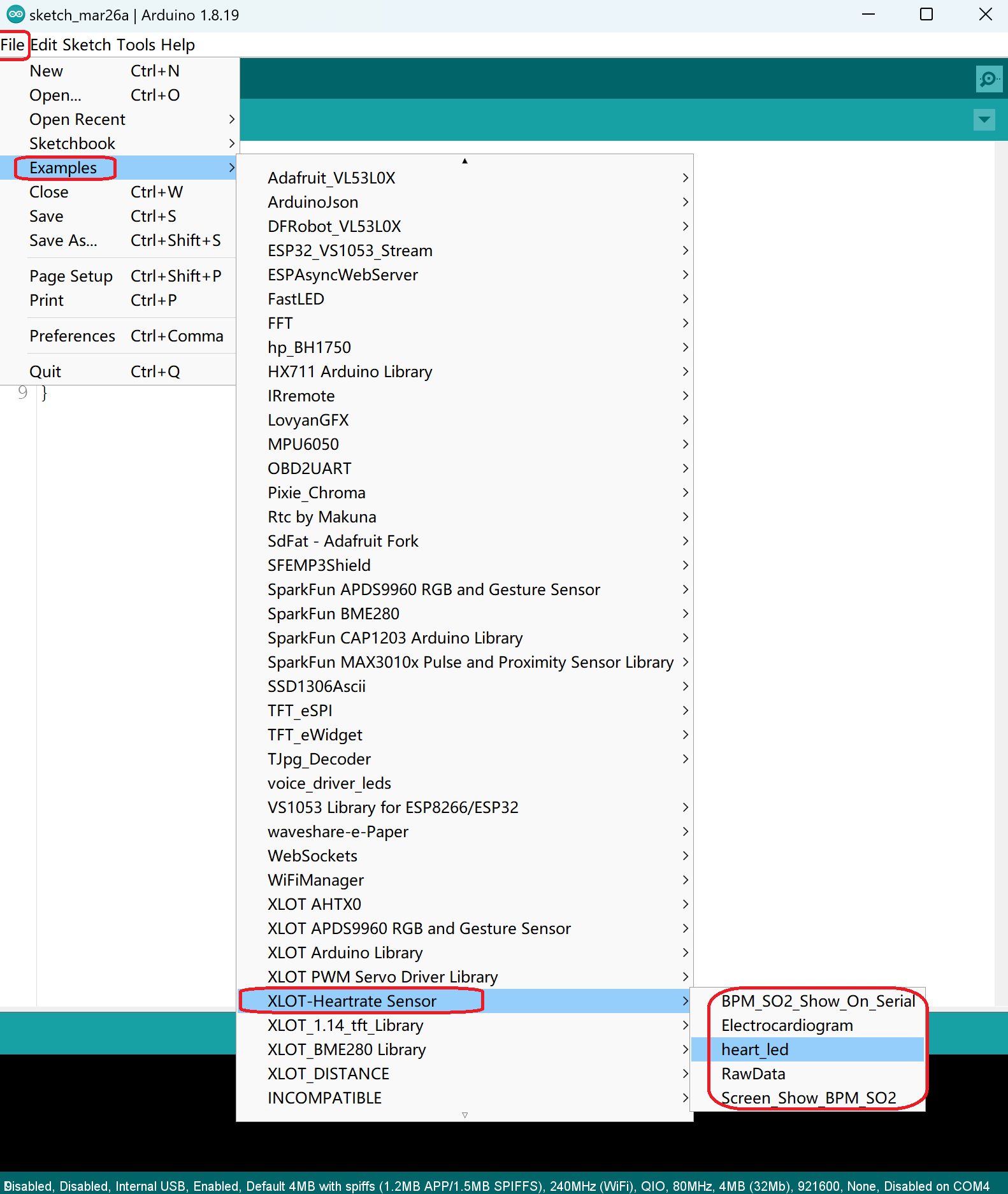Viewport: 1008px width, 1194px height.
Task: Open the Screen_Show_BPM_SO2 example
Action: [x=808, y=1098]
